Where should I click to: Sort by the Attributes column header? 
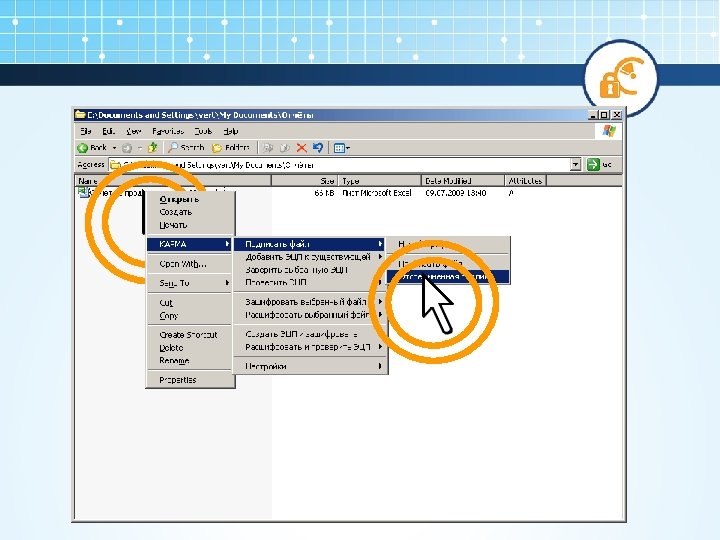tap(525, 181)
